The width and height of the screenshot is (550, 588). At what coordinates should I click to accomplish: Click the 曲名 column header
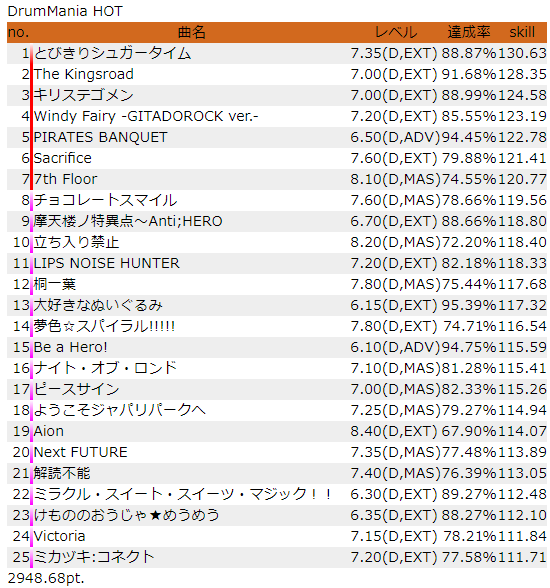pyautogui.click(x=192, y=32)
